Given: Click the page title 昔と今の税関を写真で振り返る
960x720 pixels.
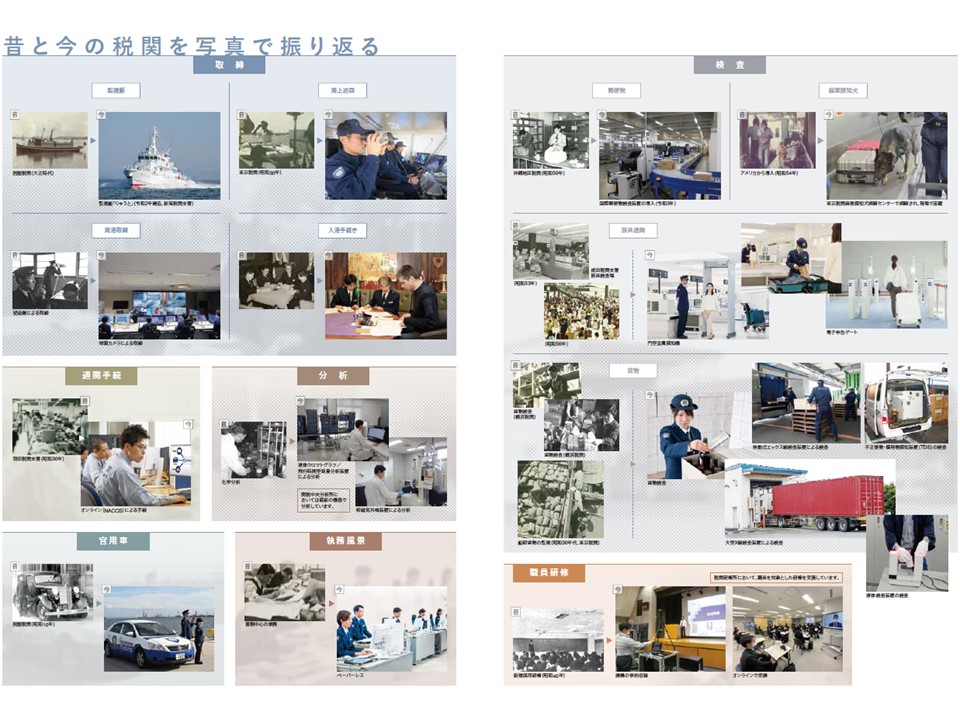Looking at the screenshot, I should pyautogui.click(x=192, y=45).
